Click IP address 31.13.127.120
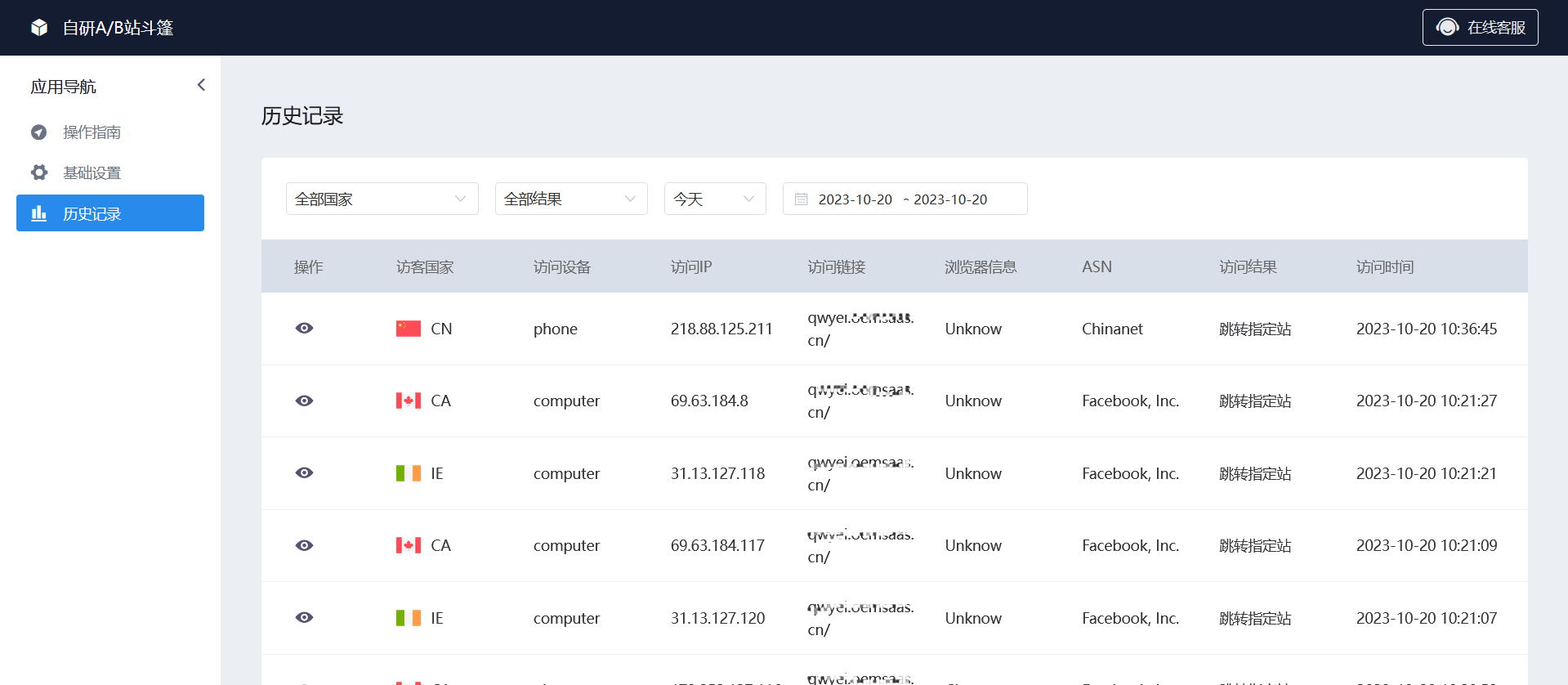The image size is (1568, 685). click(x=717, y=618)
